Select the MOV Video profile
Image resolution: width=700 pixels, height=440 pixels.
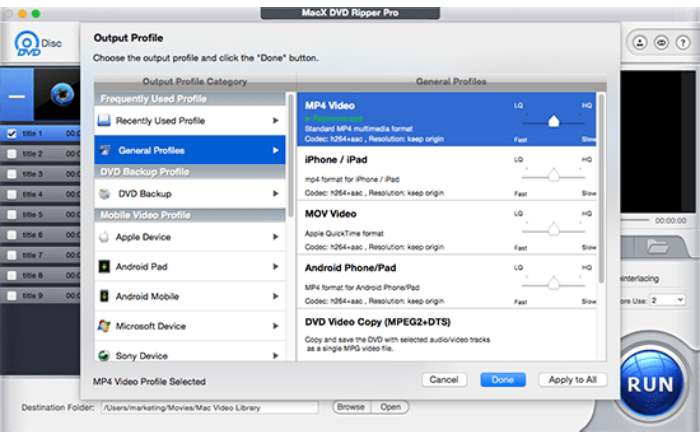pos(446,228)
